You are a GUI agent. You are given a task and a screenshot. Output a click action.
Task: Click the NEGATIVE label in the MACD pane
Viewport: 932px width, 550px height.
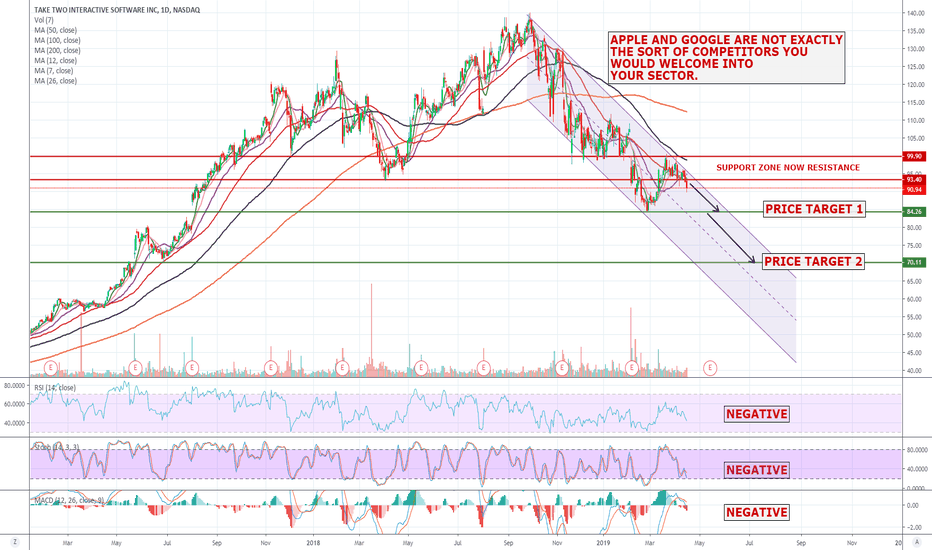point(757,513)
